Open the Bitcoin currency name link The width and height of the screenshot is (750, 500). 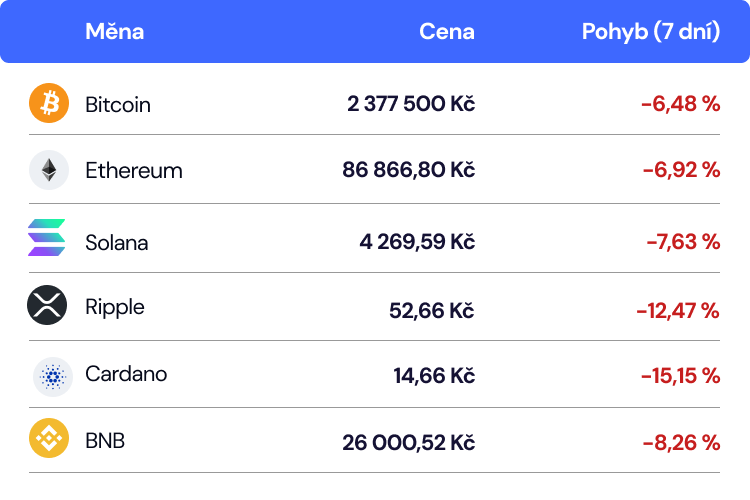(118, 104)
